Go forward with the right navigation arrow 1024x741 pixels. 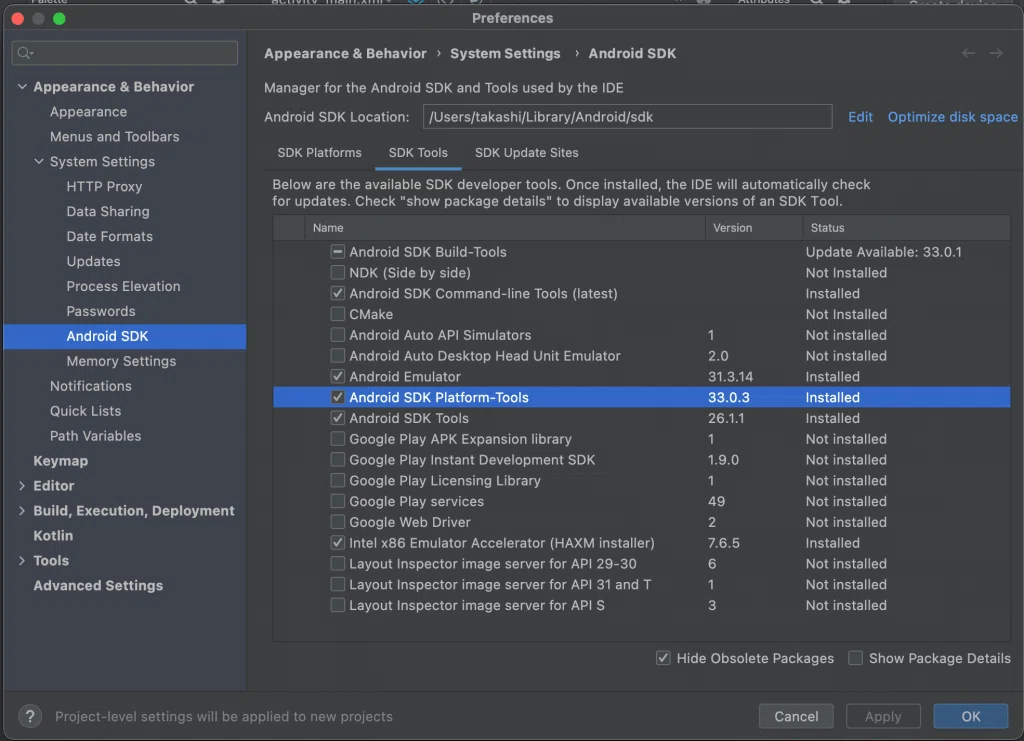[996, 54]
